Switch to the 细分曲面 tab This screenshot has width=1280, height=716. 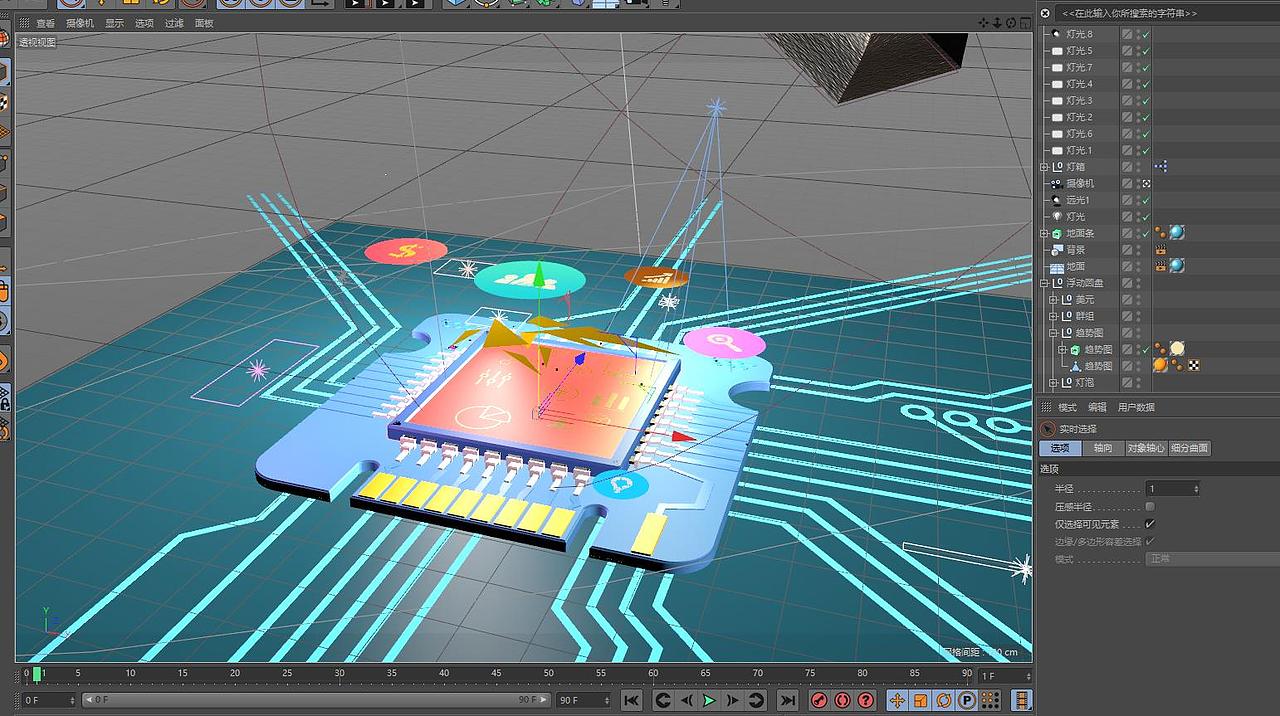click(x=1190, y=449)
